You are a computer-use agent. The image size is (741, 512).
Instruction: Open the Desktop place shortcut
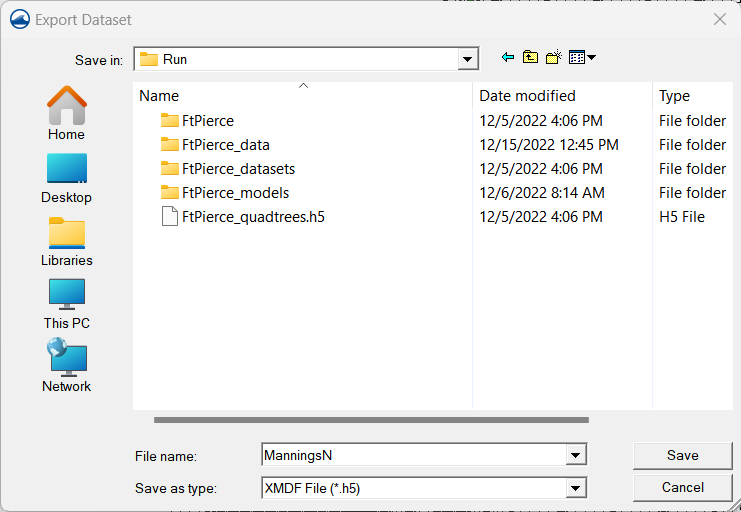click(x=67, y=178)
